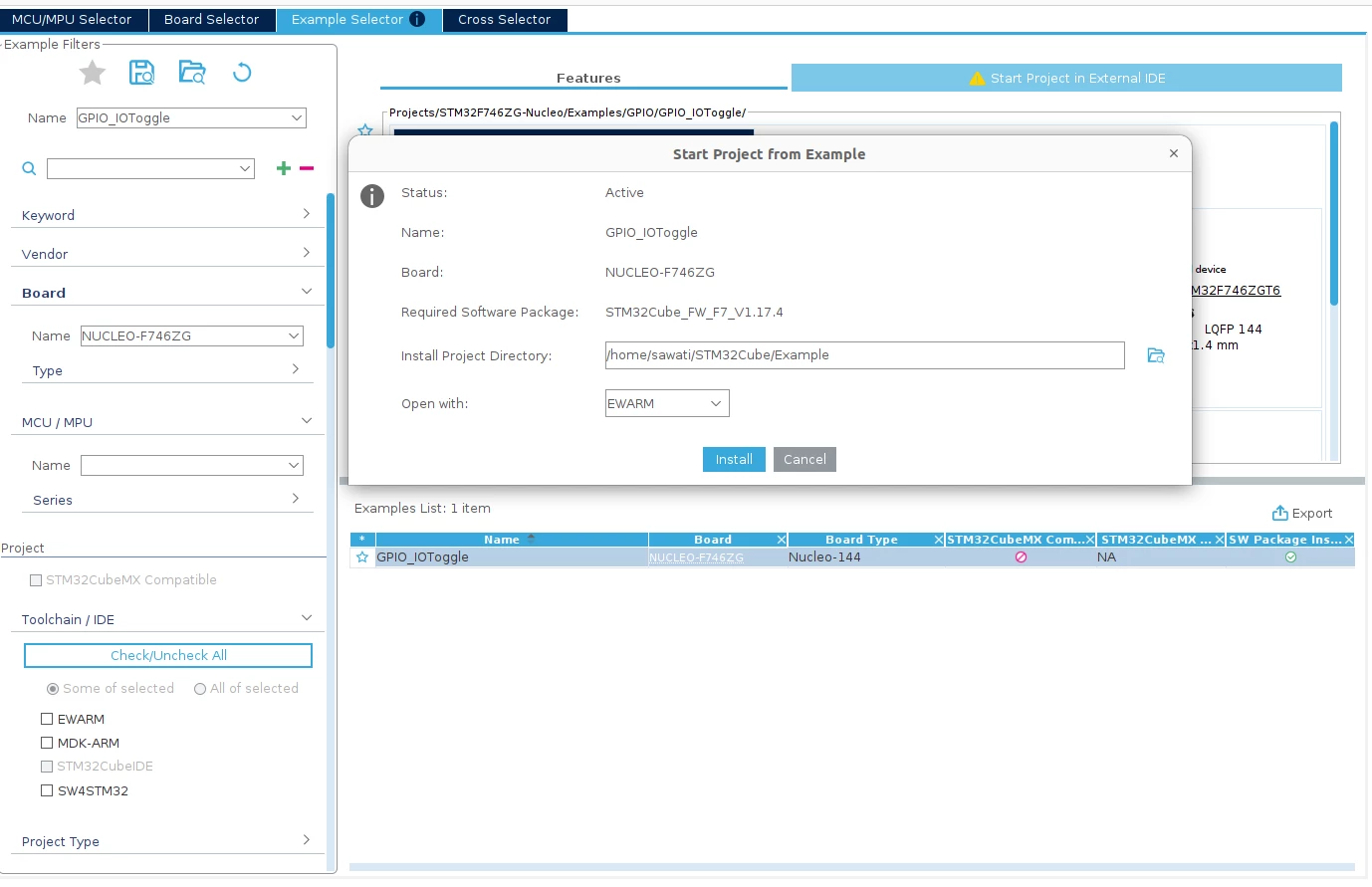Click the favorites star icon in Example Filters

click(93, 73)
